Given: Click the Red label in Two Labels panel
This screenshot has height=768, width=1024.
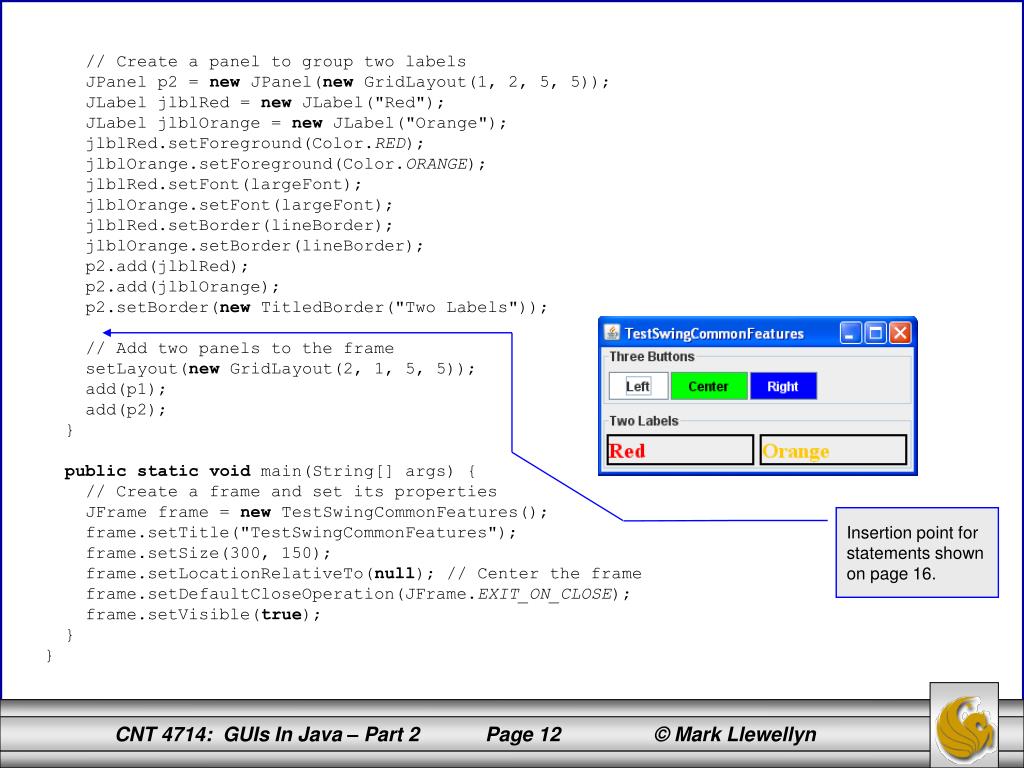Looking at the screenshot, I should pos(680,450).
